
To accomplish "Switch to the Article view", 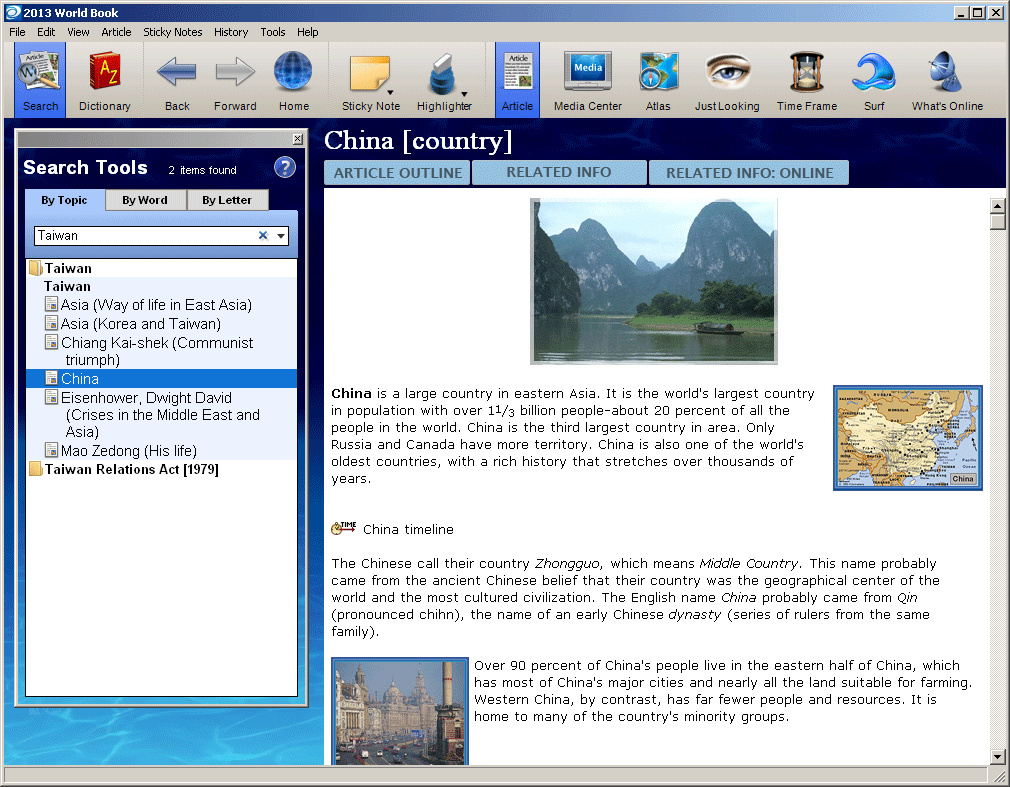I will [x=517, y=80].
